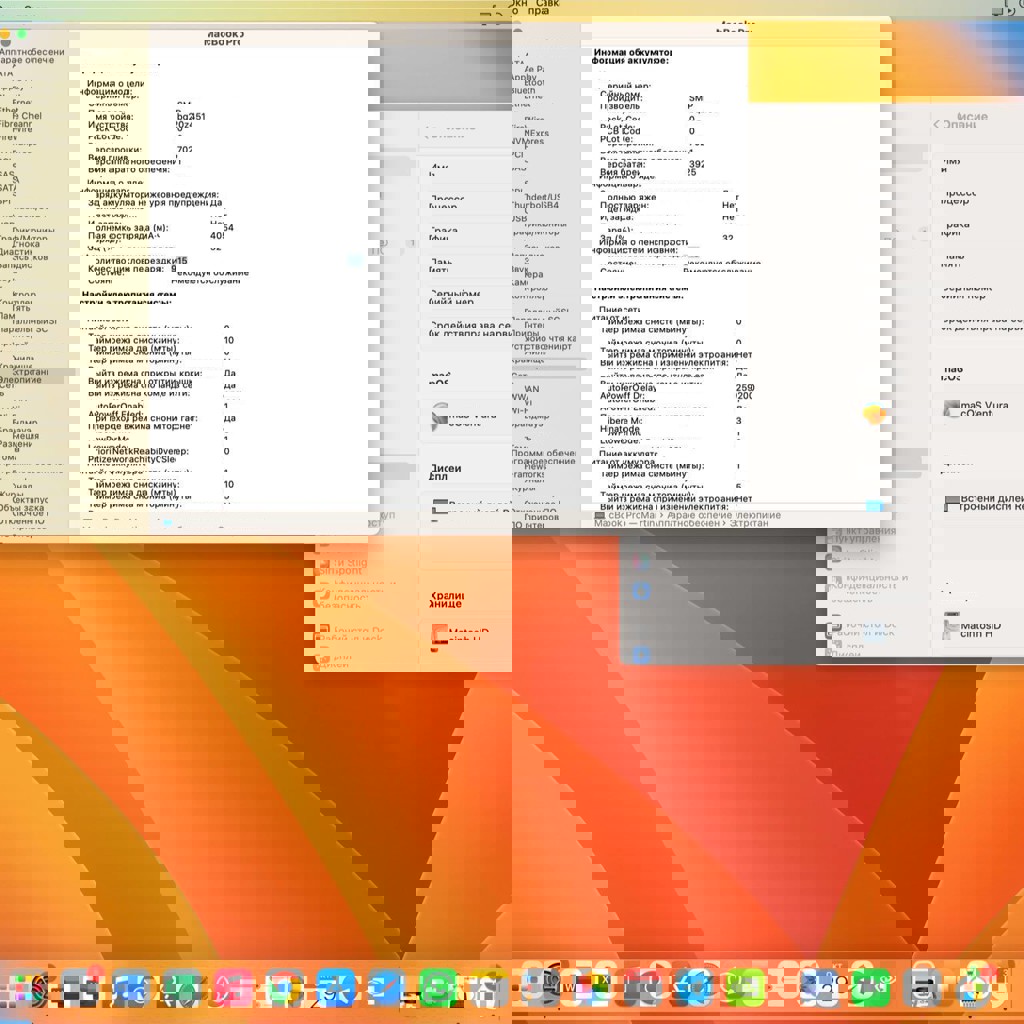
Task: Click green zoom button of System Information
Action: 22,35
